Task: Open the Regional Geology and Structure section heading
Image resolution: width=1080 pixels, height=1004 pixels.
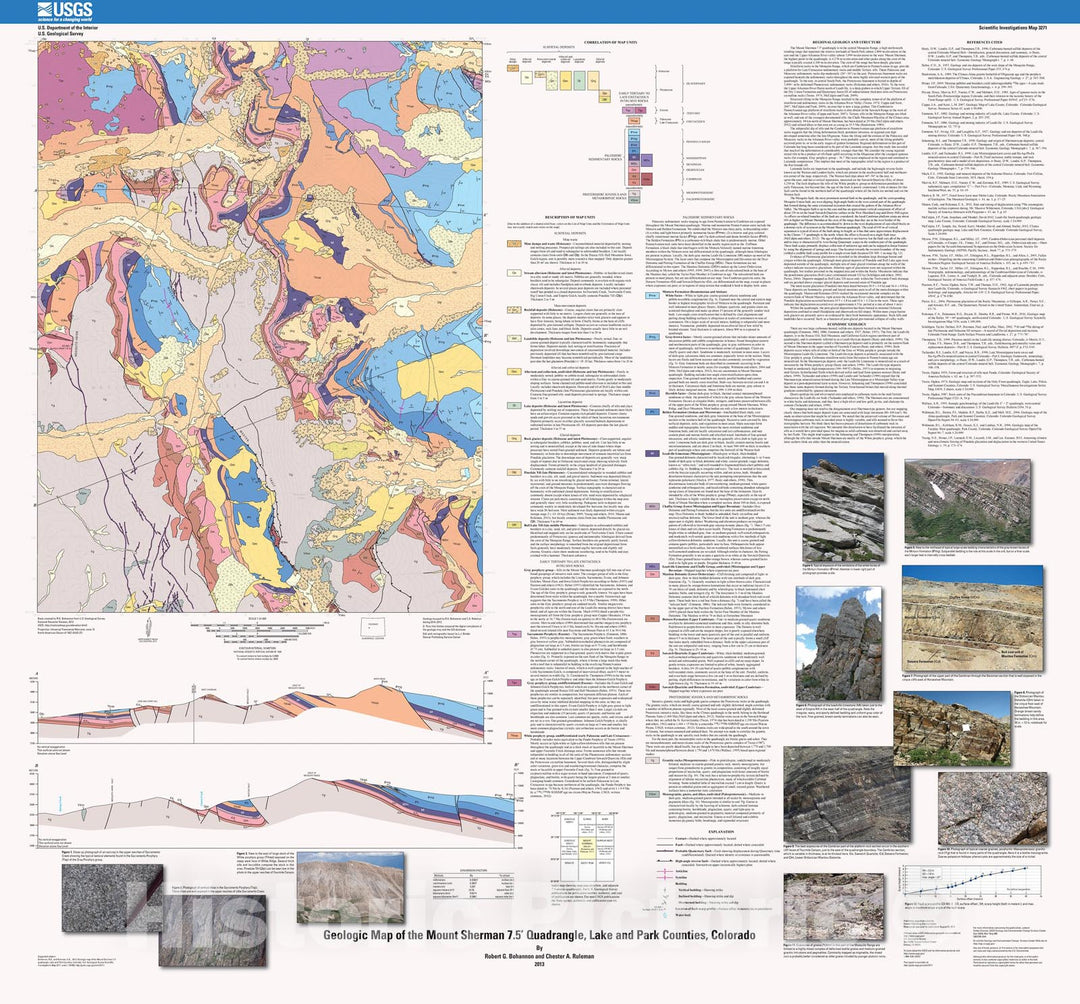Action: coord(837,38)
